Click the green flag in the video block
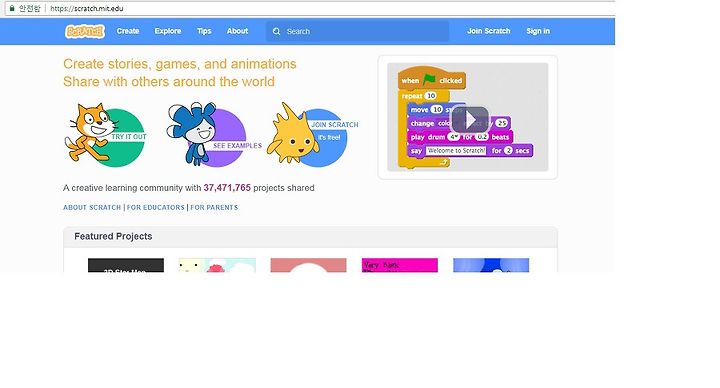Image resolution: width=720 pixels, height=388 pixels. click(429, 79)
